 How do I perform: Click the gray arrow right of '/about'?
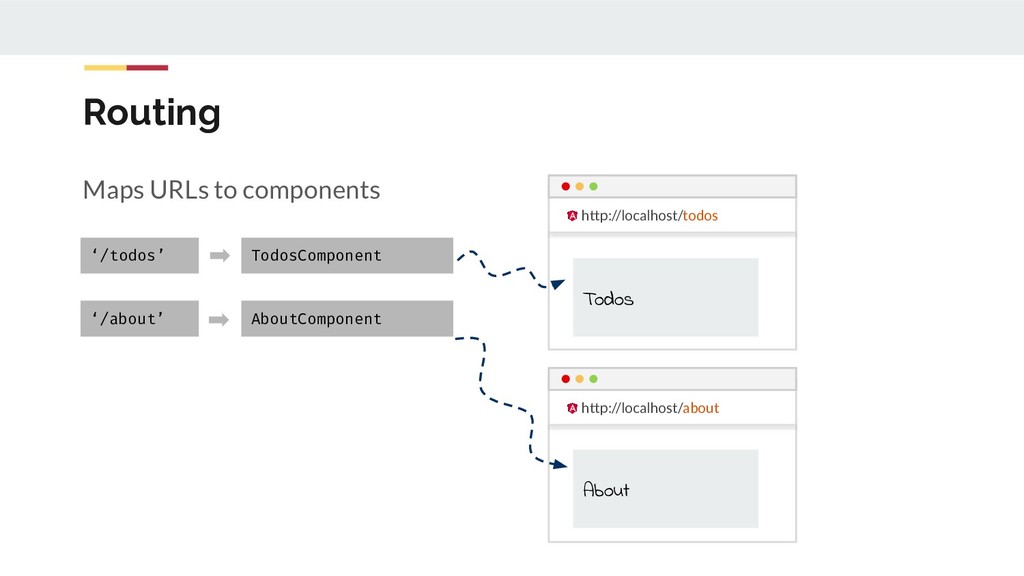pyautogui.click(x=220, y=320)
